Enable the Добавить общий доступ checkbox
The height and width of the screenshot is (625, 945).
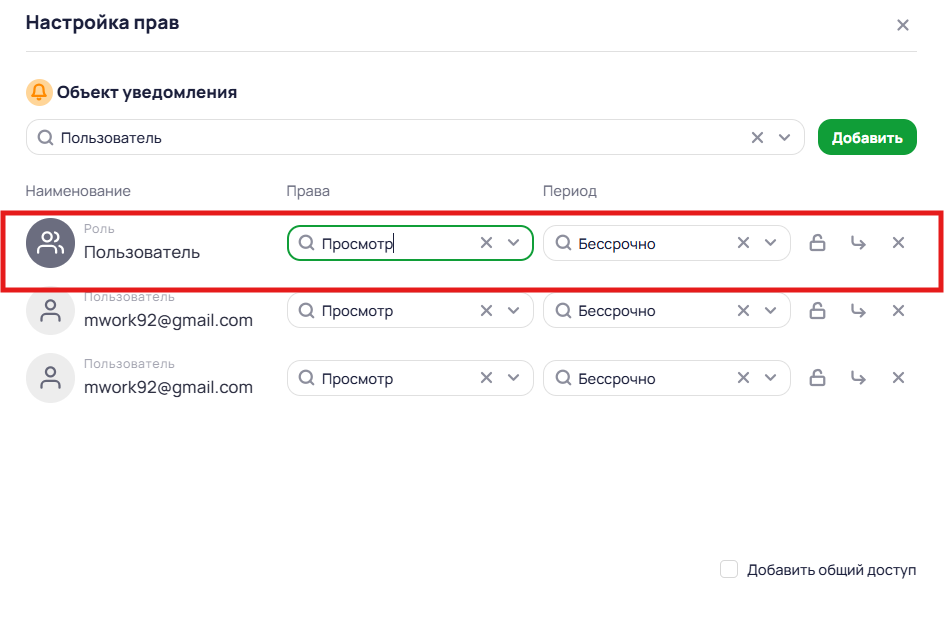pos(729,570)
